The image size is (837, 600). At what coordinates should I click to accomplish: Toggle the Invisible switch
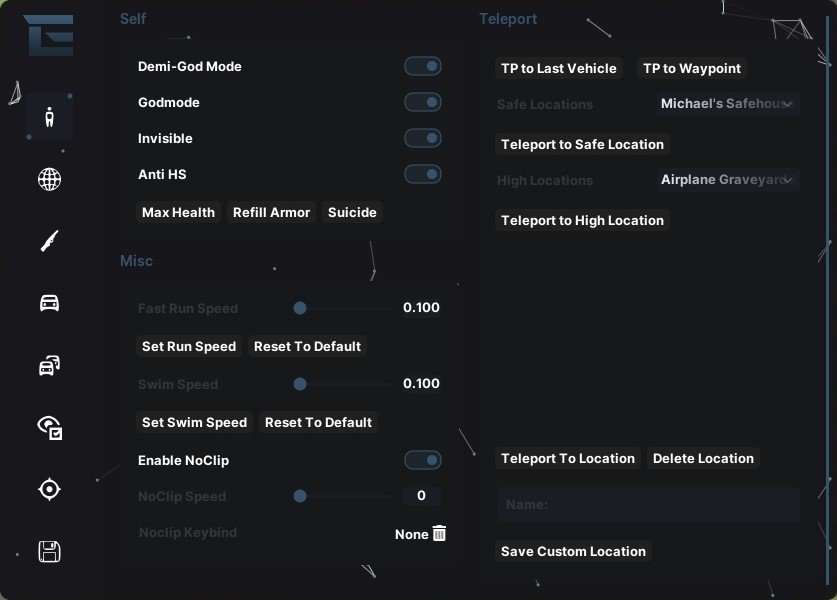point(423,138)
